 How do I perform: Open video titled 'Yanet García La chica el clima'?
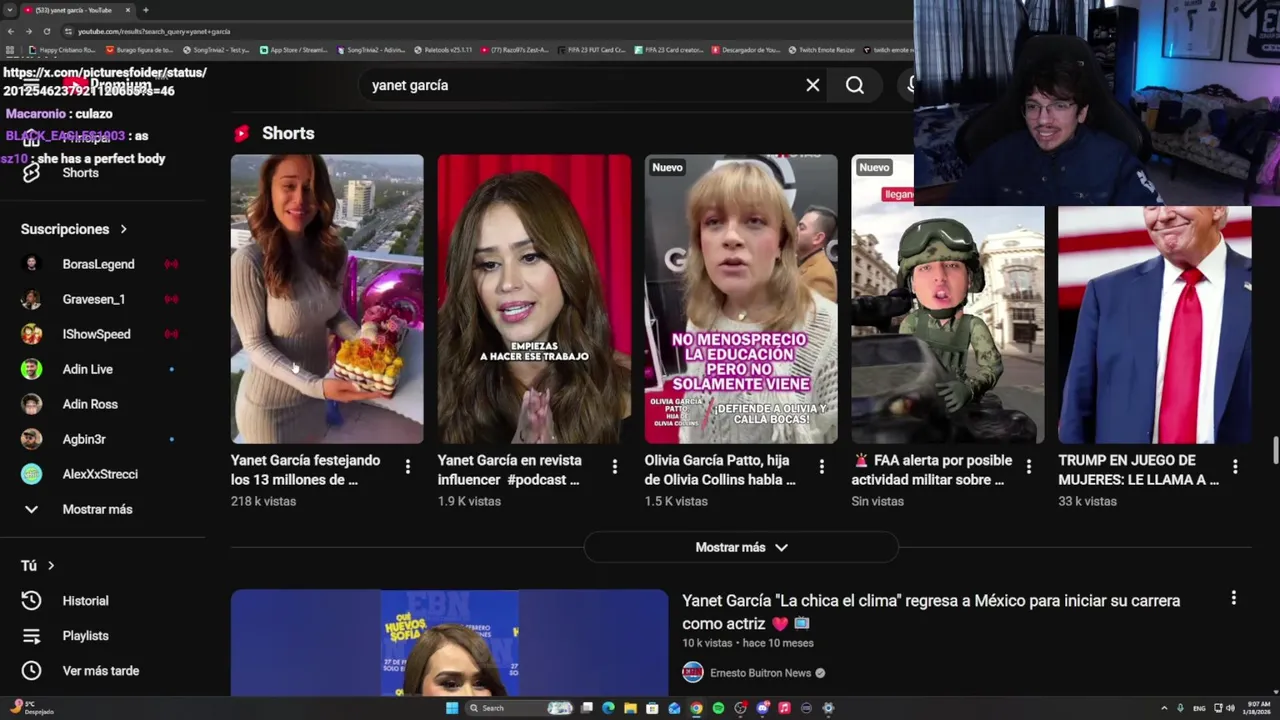click(x=931, y=612)
